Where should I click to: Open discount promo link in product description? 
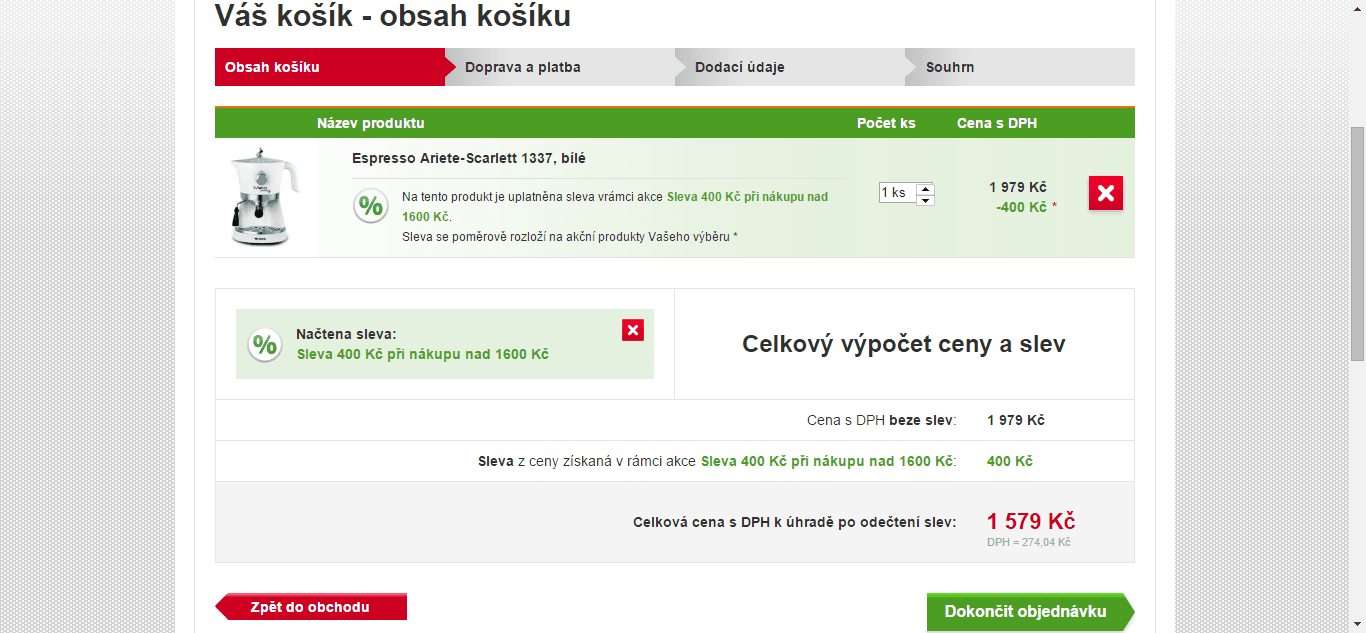pos(747,197)
